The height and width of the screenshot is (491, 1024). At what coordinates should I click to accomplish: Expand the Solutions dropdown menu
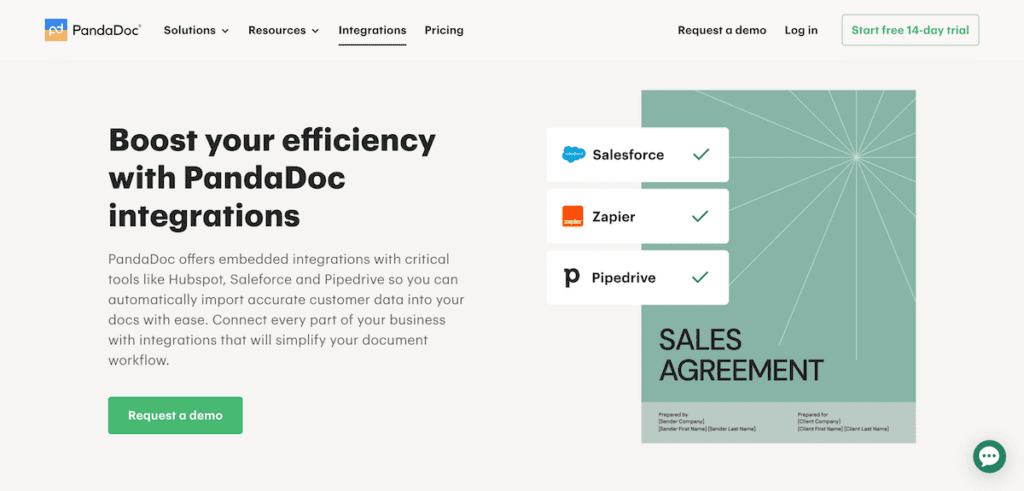tap(196, 30)
